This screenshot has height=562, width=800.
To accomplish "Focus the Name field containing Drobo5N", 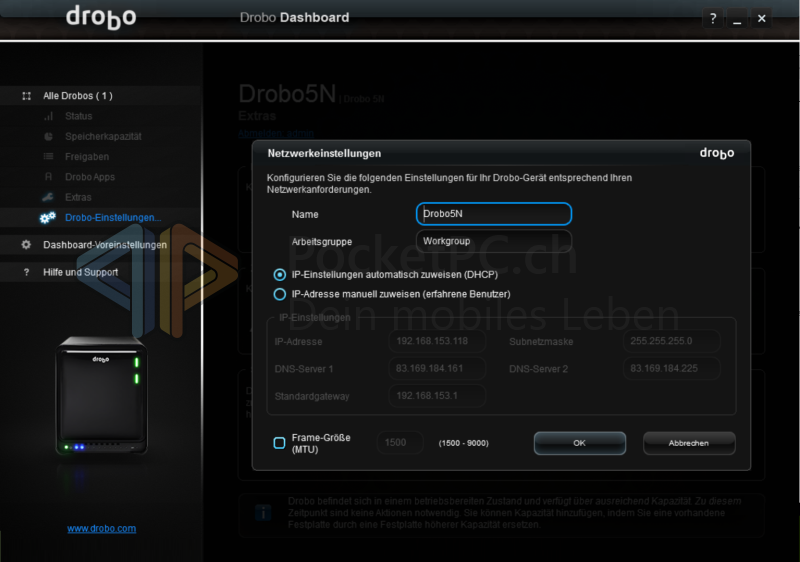I will (494, 214).
